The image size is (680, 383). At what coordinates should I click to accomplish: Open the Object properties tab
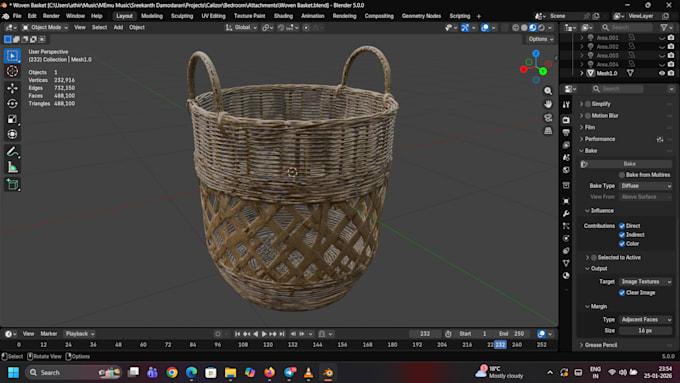pos(566,201)
